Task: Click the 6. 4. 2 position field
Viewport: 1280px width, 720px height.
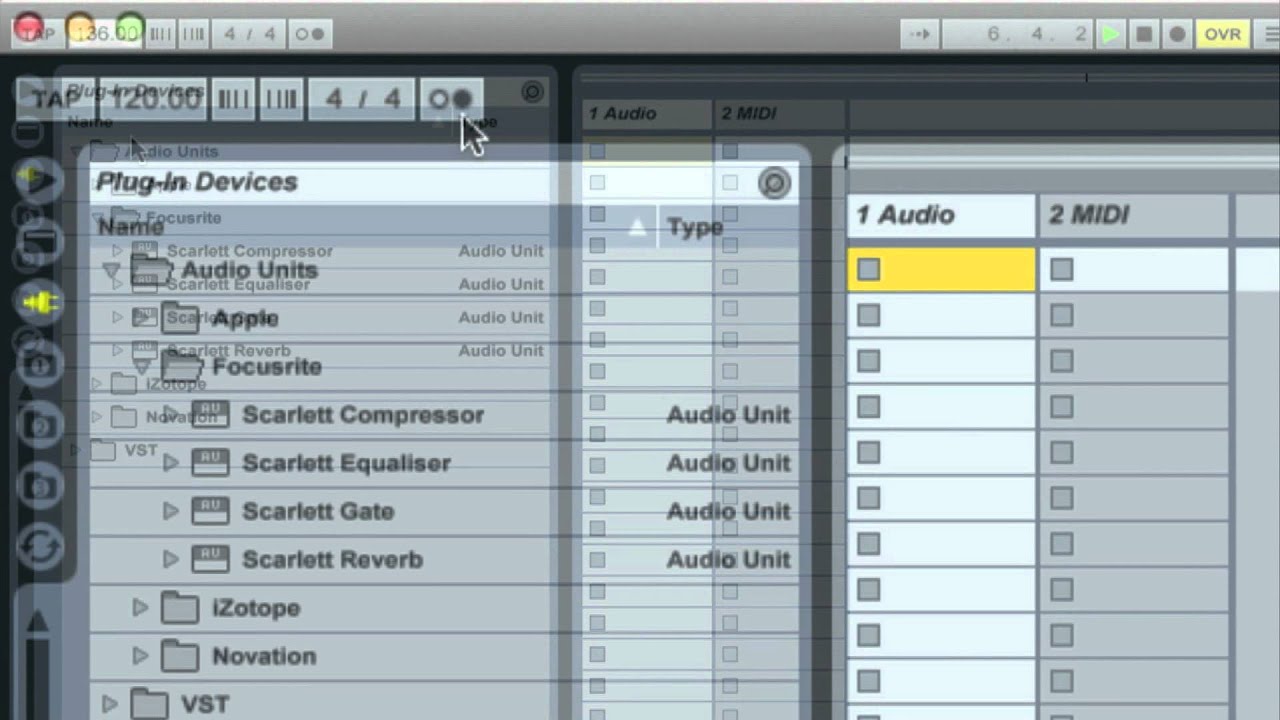Action: coord(1017,34)
